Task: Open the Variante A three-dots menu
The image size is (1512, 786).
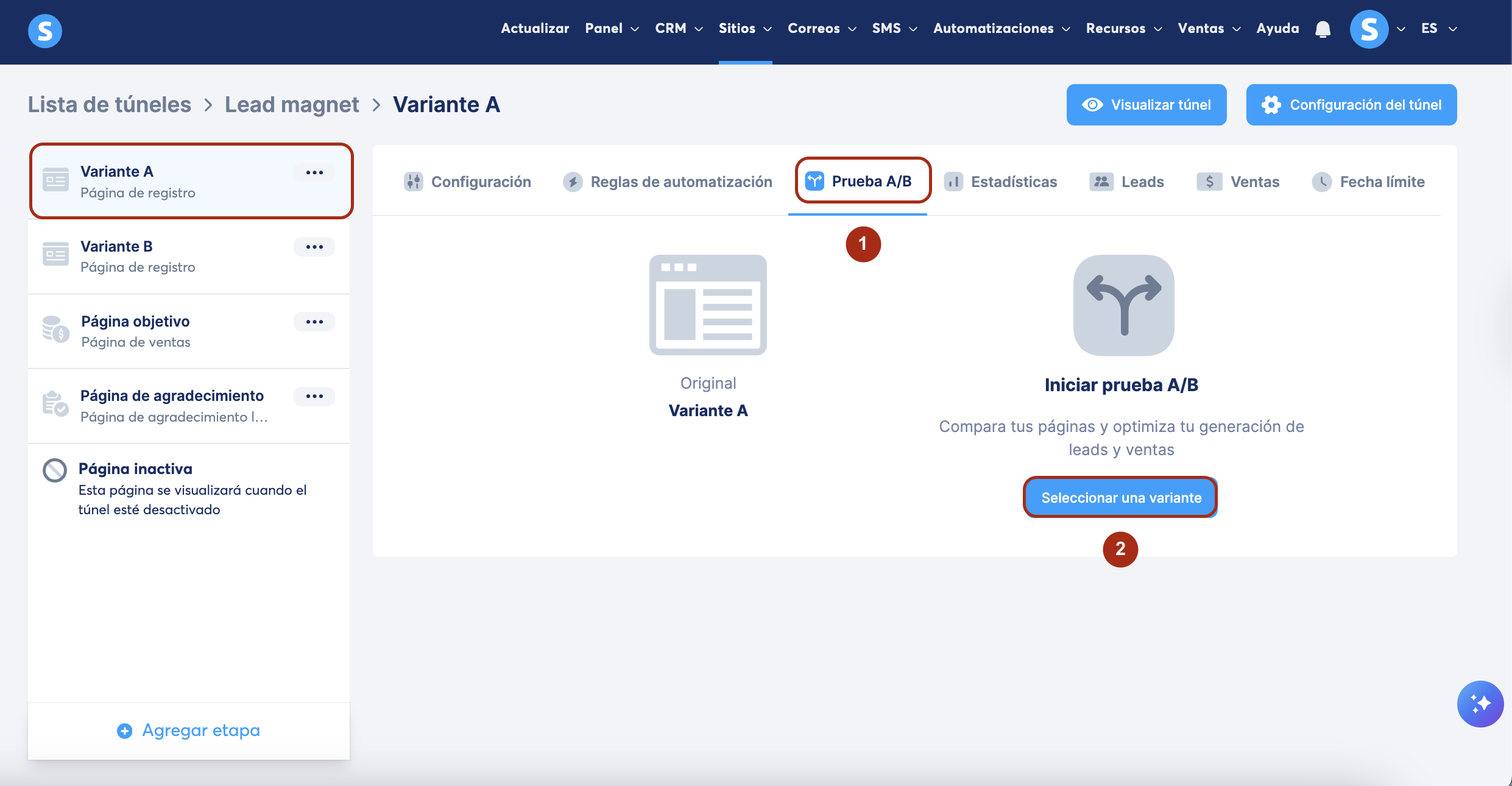Action: click(314, 172)
